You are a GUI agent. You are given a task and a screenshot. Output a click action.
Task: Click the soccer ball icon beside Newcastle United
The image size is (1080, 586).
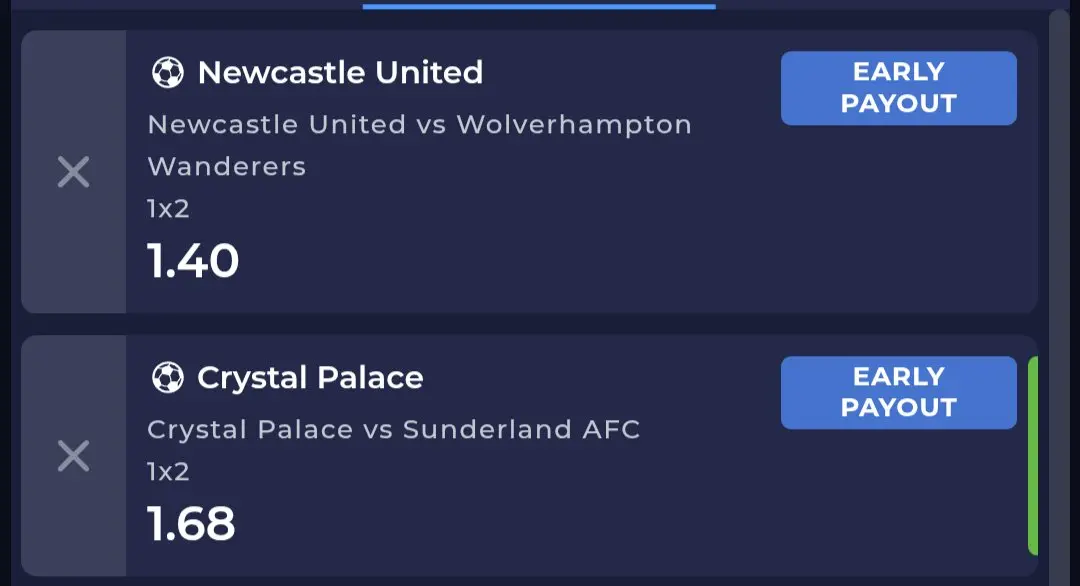point(167,72)
